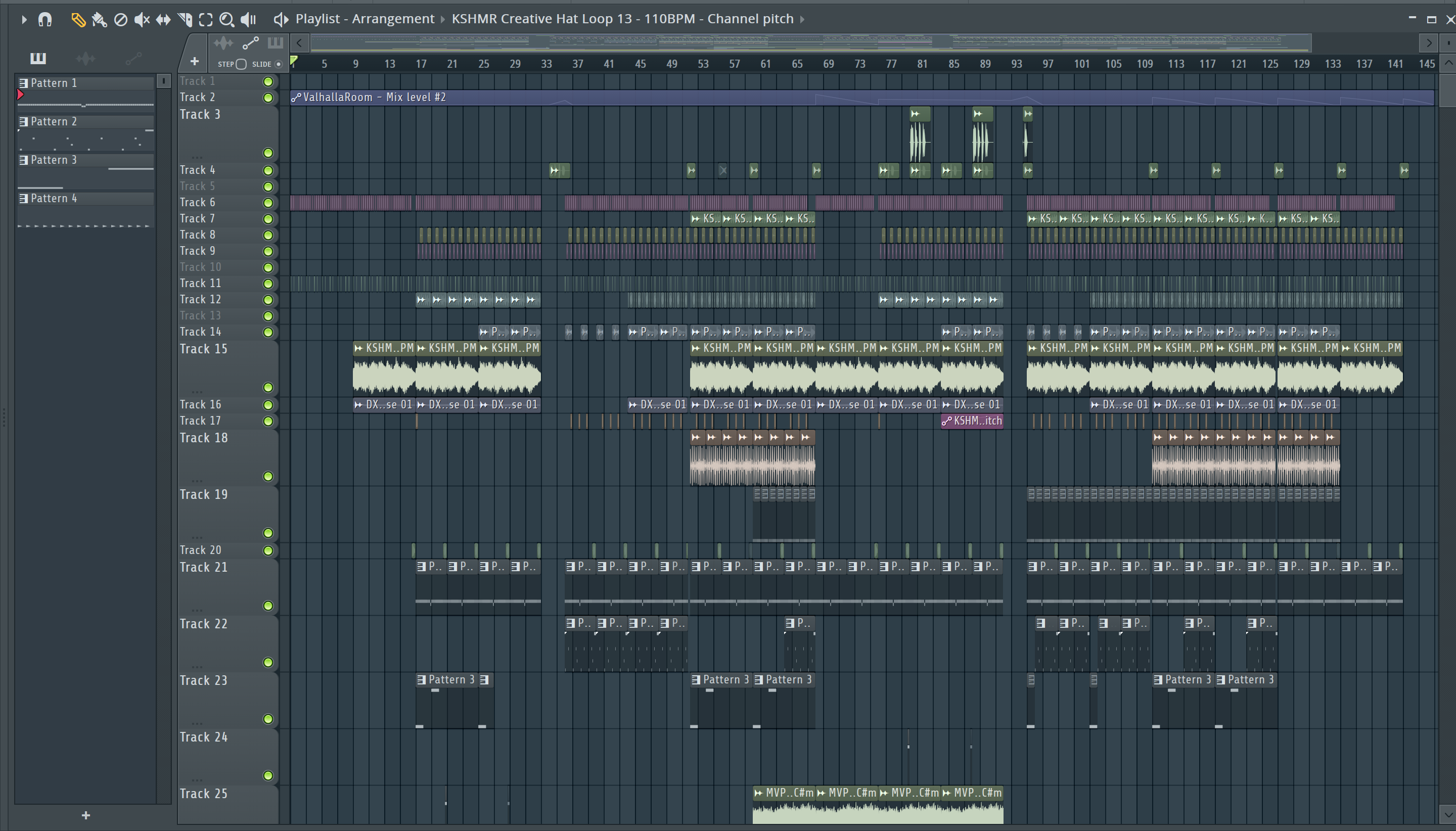Select the pink KSHM..itch automation clip

click(x=972, y=421)
